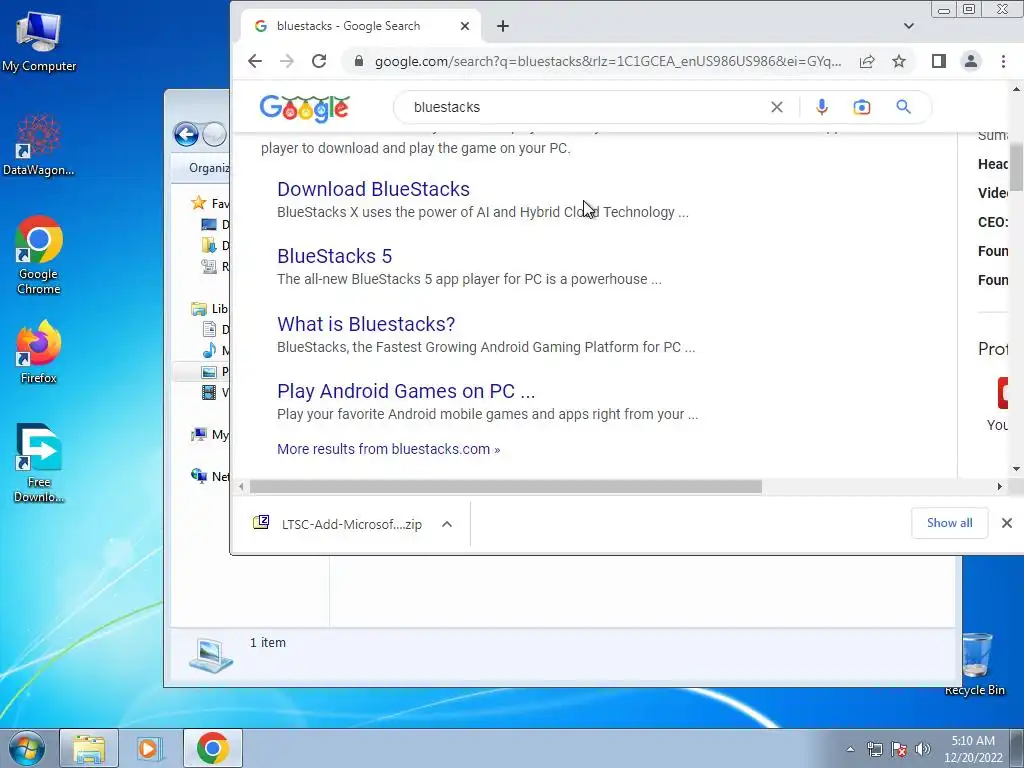The width and height of the screenshot is (1024, 768).
Task: Open Free Download Manager desktop shortcut
Action: (x=39, y=463)
